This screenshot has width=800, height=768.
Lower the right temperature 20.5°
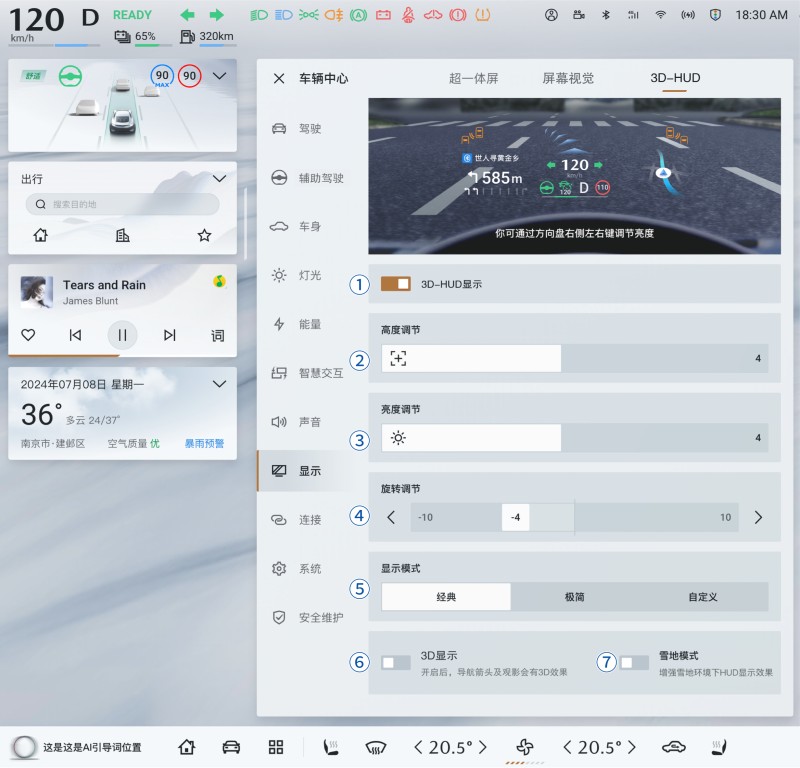567,748
